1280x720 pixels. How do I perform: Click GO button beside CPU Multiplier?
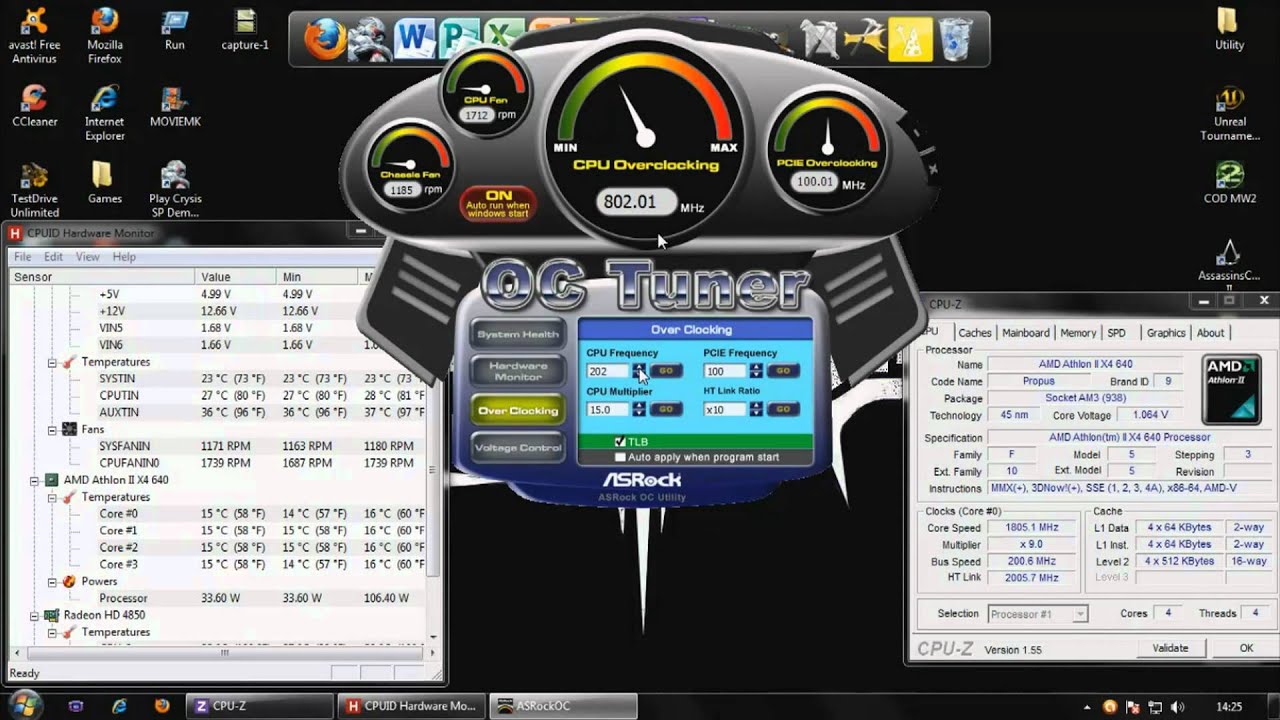666,409
